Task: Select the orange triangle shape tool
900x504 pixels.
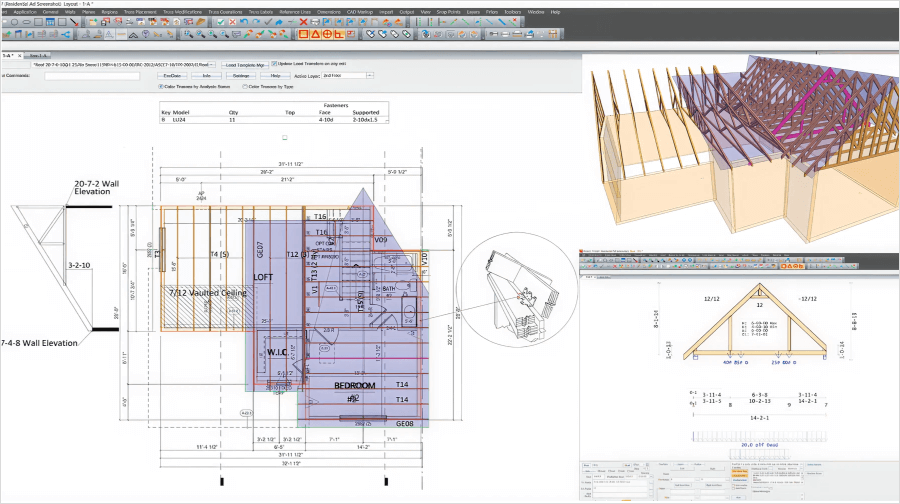Action: point(315,34)
